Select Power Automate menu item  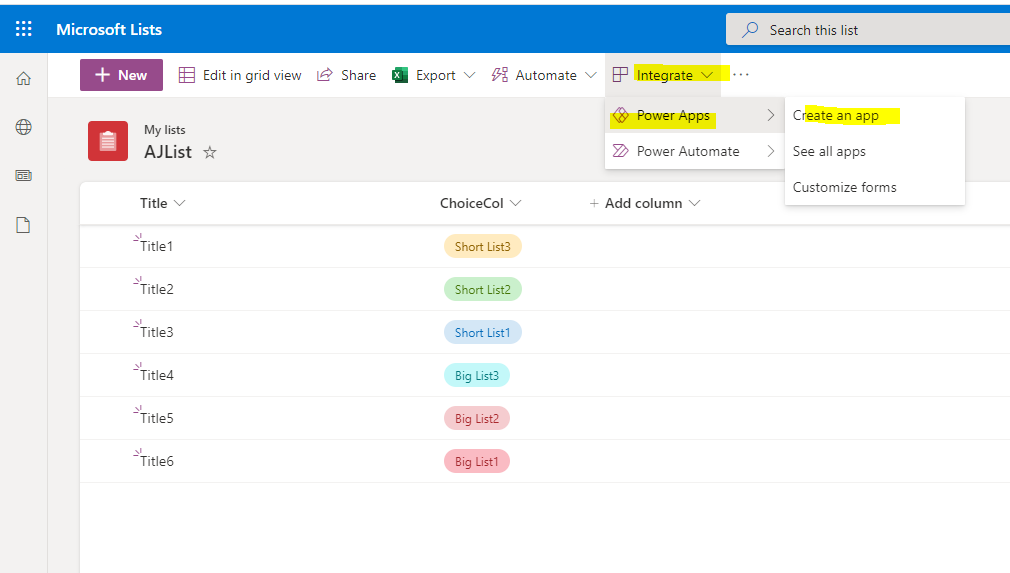[694, 151]
